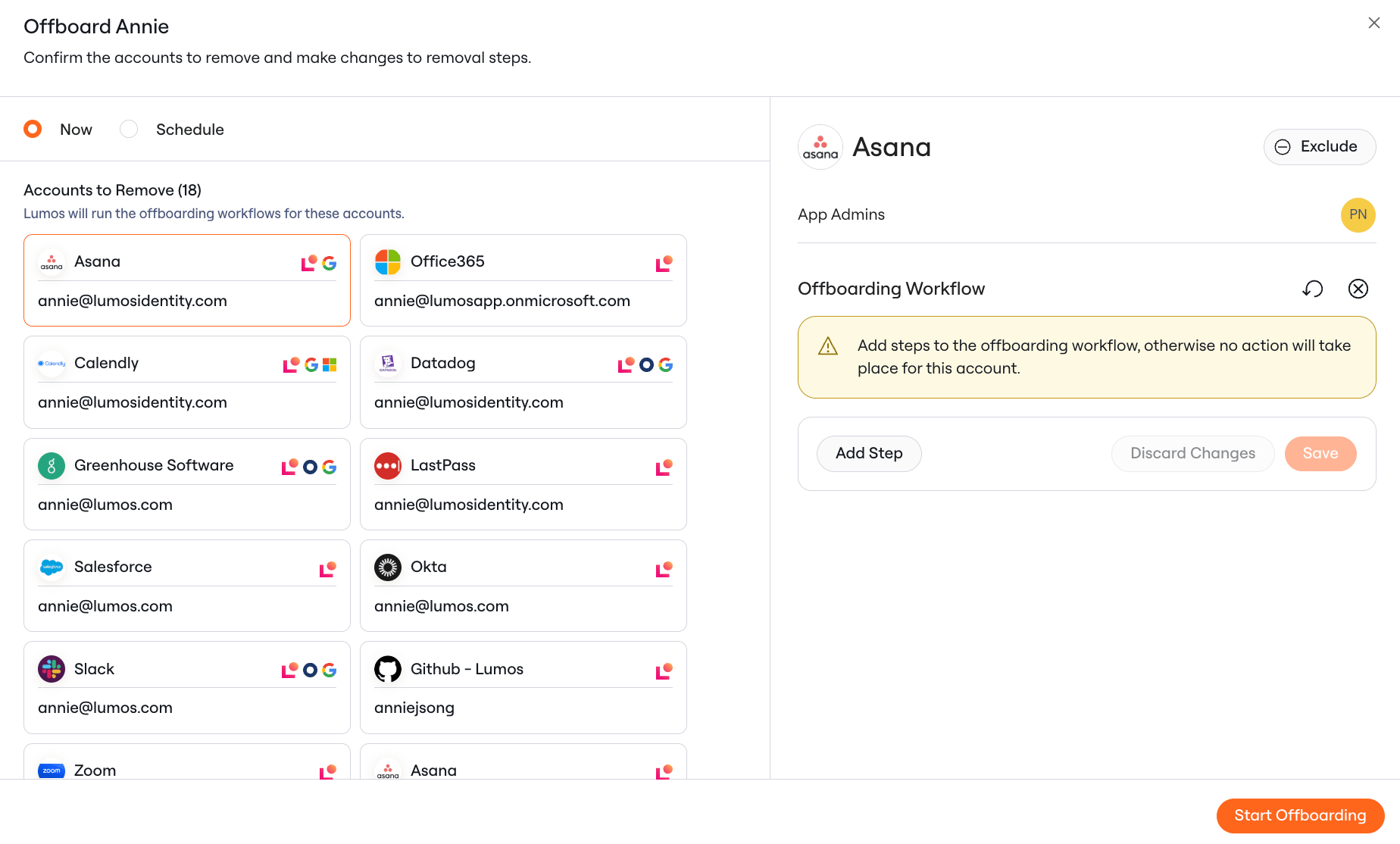Screen dimensions: 1400x844
Task: Save the offboarding workflow
Action: click(1320, 454)
